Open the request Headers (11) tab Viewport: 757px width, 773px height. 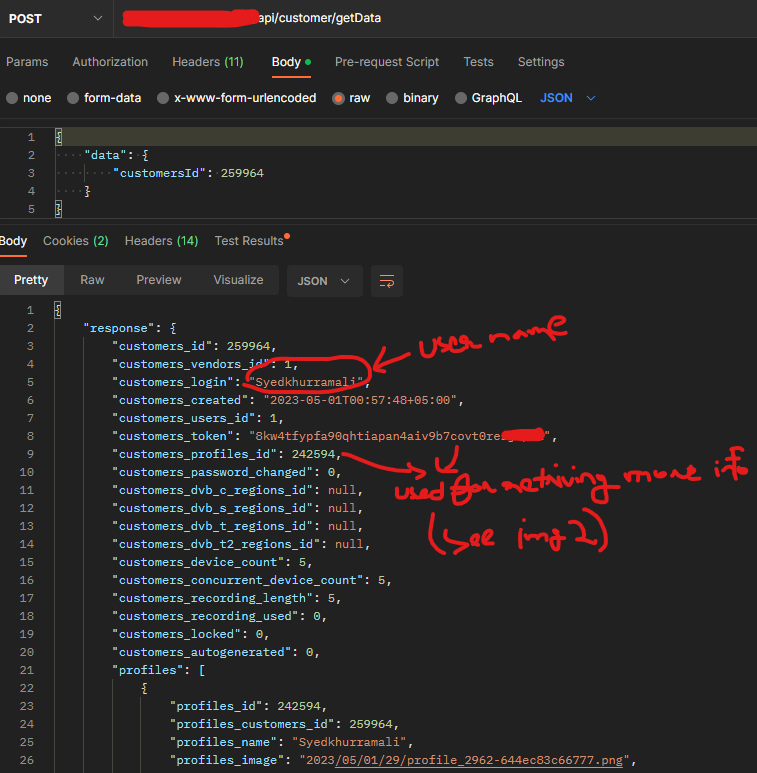pos(207,62)
